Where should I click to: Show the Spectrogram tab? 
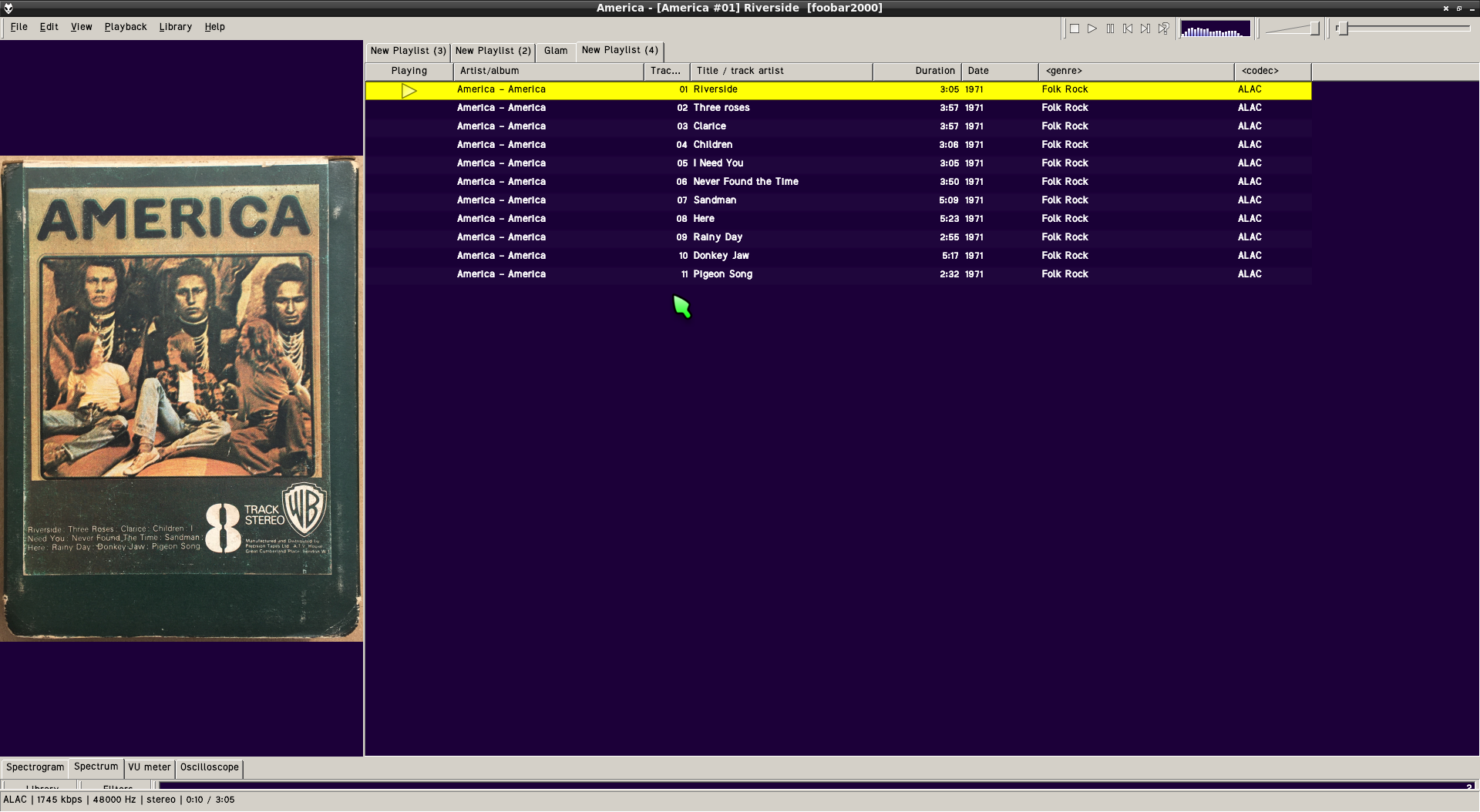pyautogui.click(x=35, y=767)
